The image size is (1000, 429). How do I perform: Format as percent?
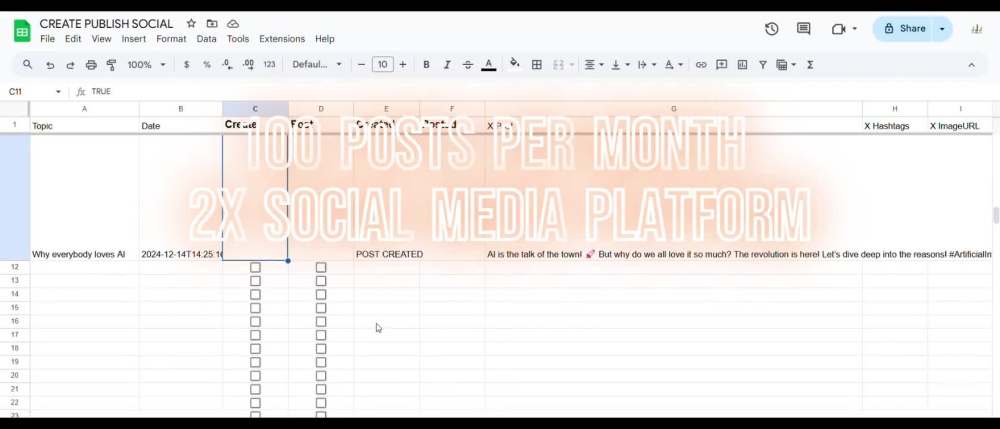point(207,64)
